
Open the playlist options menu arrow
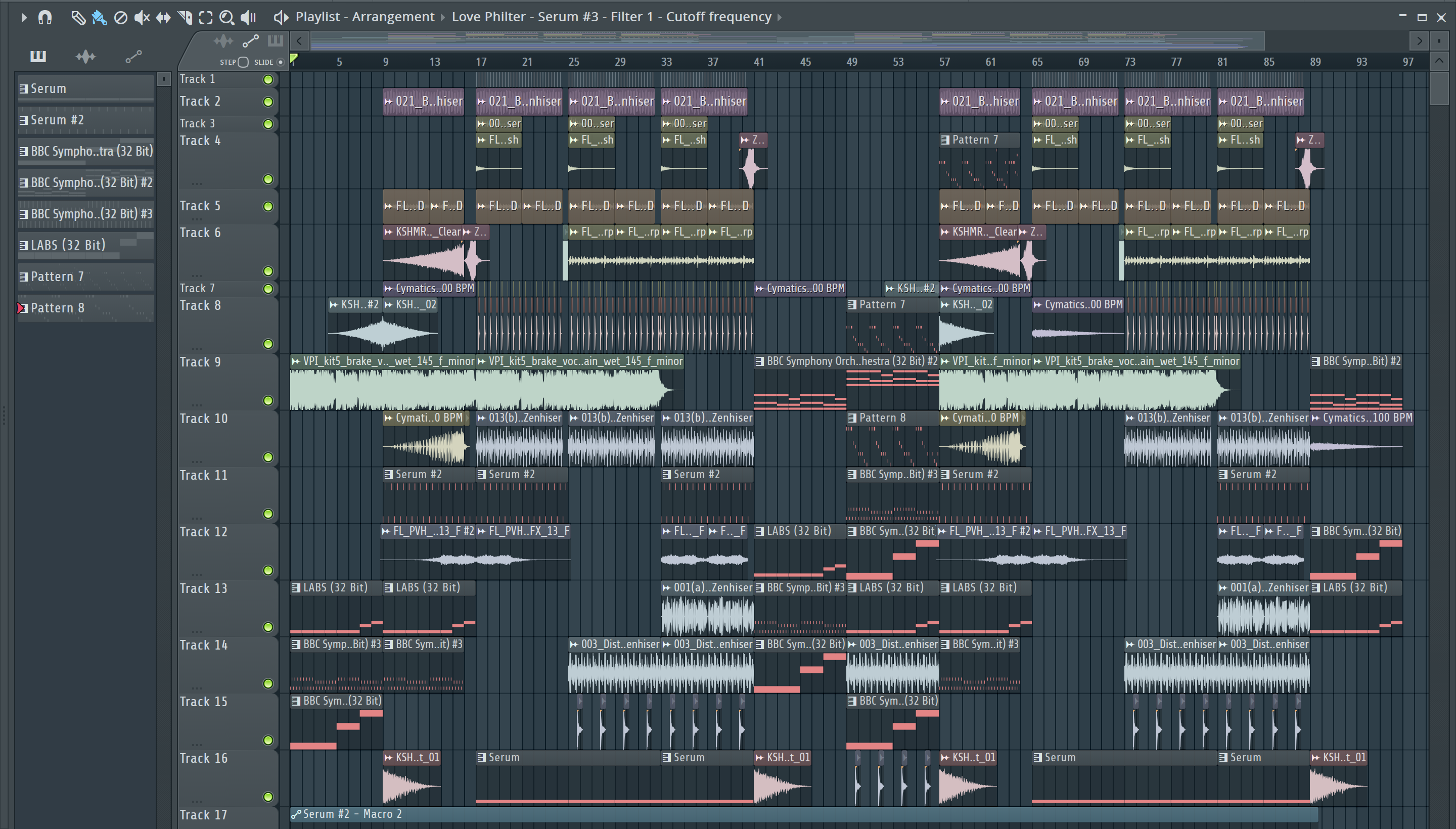point(23,18)
